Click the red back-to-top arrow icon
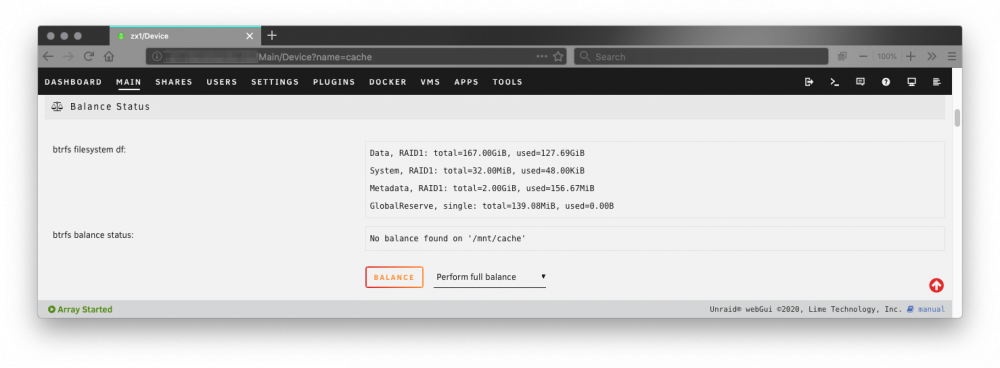Image resolution: width=1000 pixels, height=368 pixels. coord(936,286)
